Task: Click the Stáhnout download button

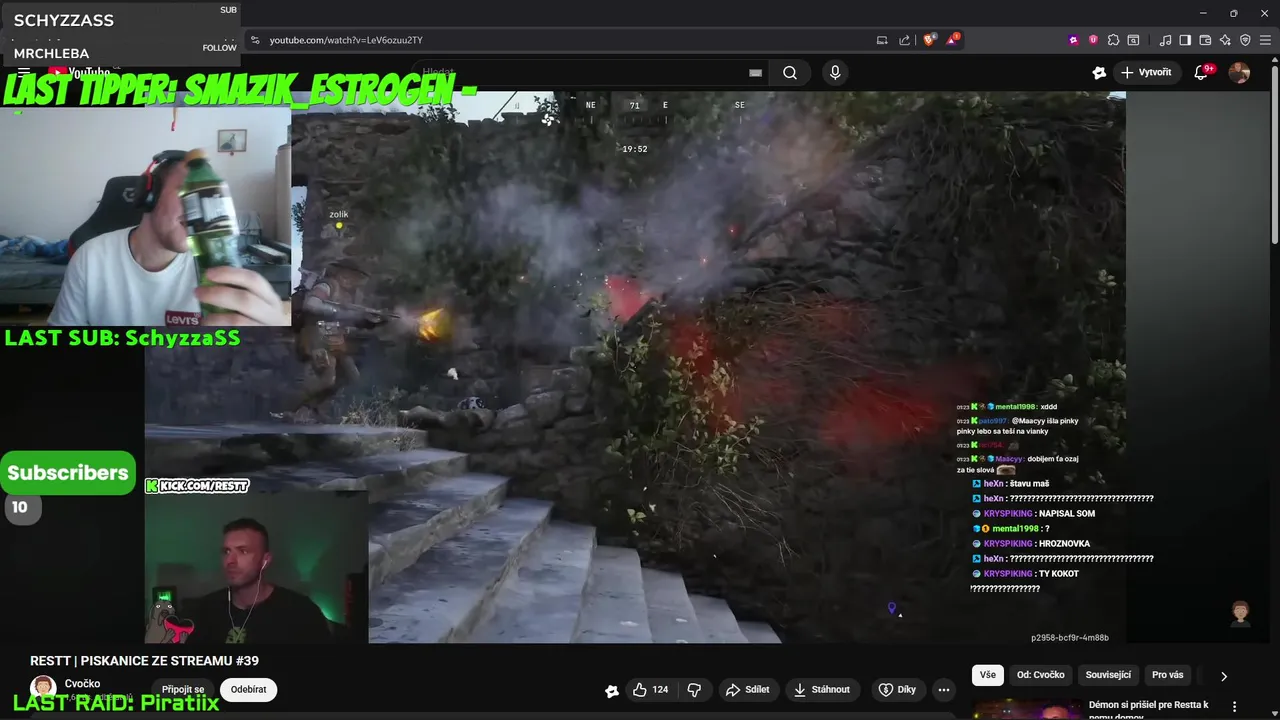Action: pyautogui.click(x=822, y=689)
